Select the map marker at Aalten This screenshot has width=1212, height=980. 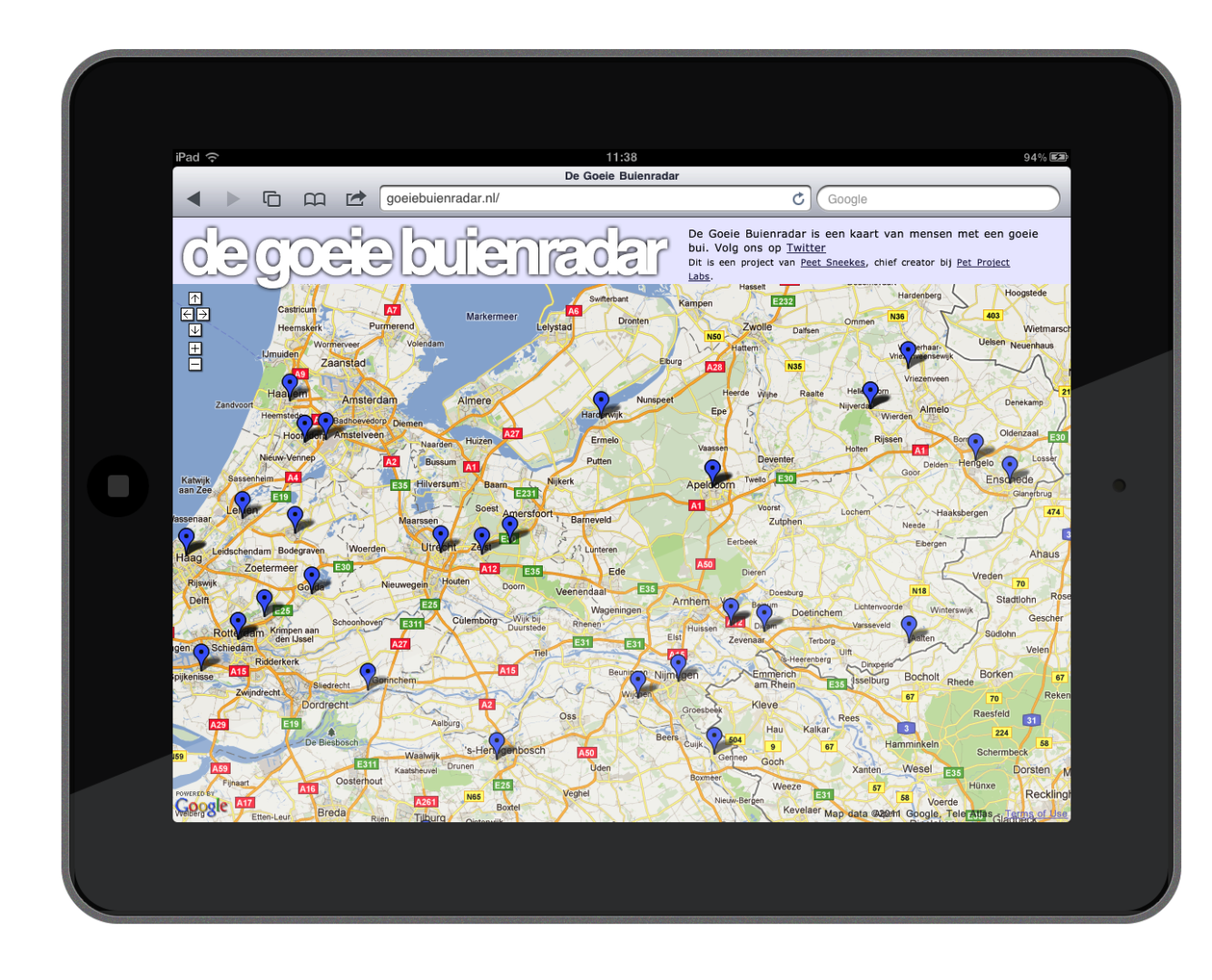[909, 627]
